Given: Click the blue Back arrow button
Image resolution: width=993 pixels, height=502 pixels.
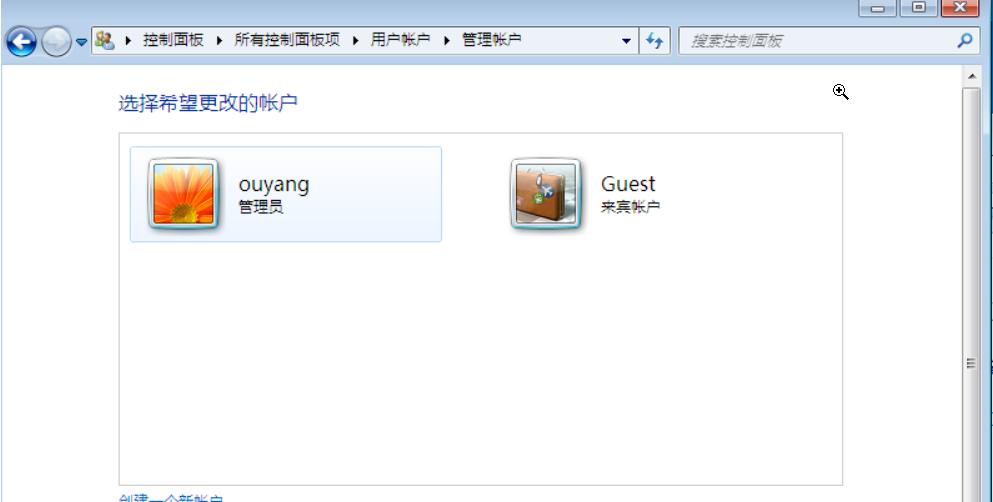Looking at the screenshot, I should [22, 42].
